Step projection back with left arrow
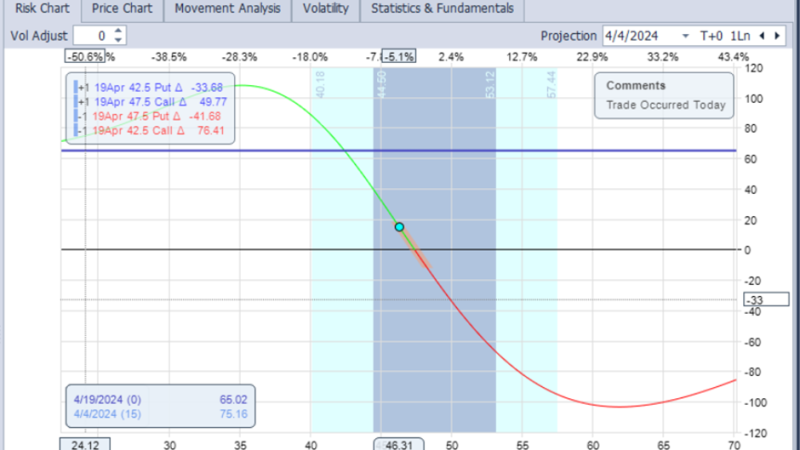The width and height of the screenshot is (800, 450). click(x=763, y=35)
